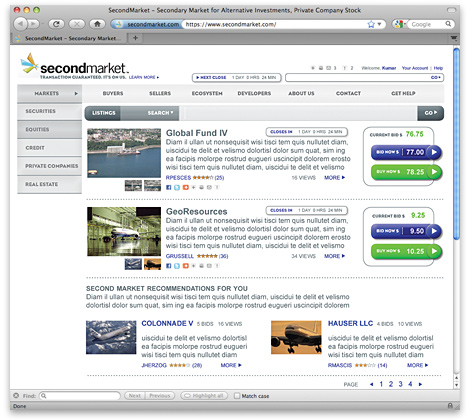Share Global Fund IV on Twitter
Screen dimensions: 470x420
pos(177,187)
